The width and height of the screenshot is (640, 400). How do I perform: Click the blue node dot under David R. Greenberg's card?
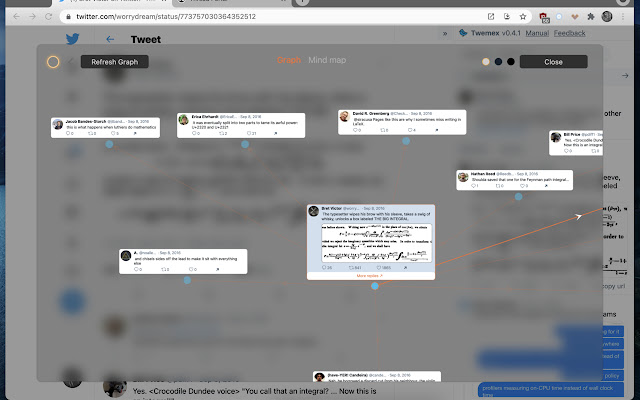(406, 141)
